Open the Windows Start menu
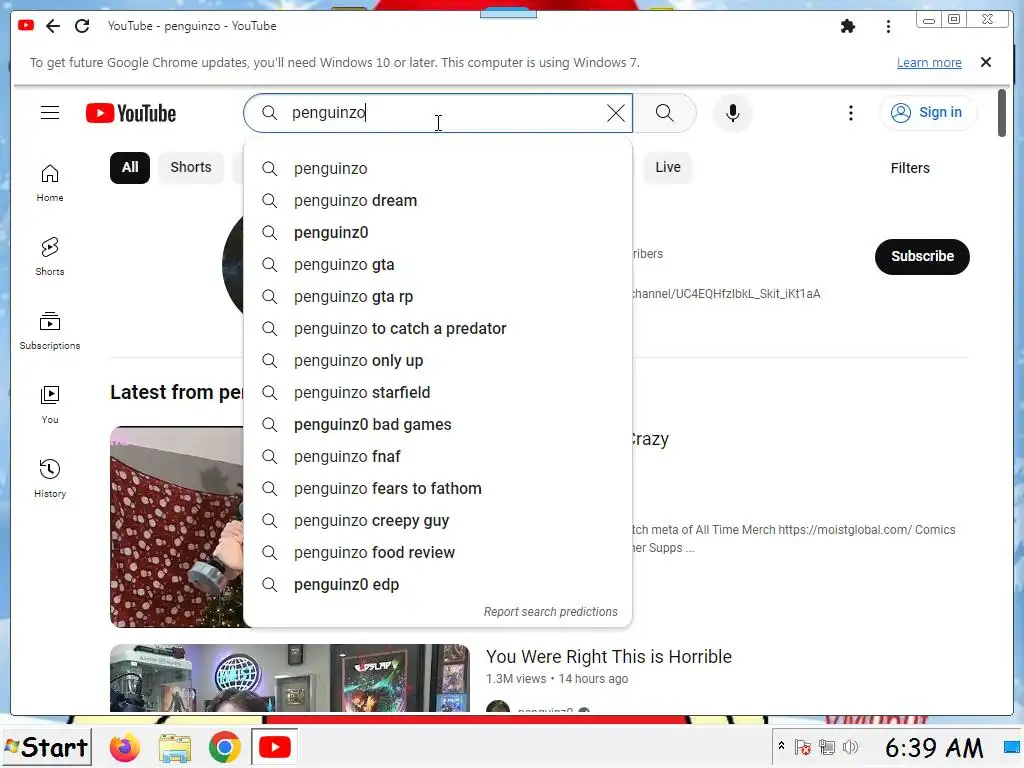Viewport: 1024px width, 768px height. click(46, 747)
